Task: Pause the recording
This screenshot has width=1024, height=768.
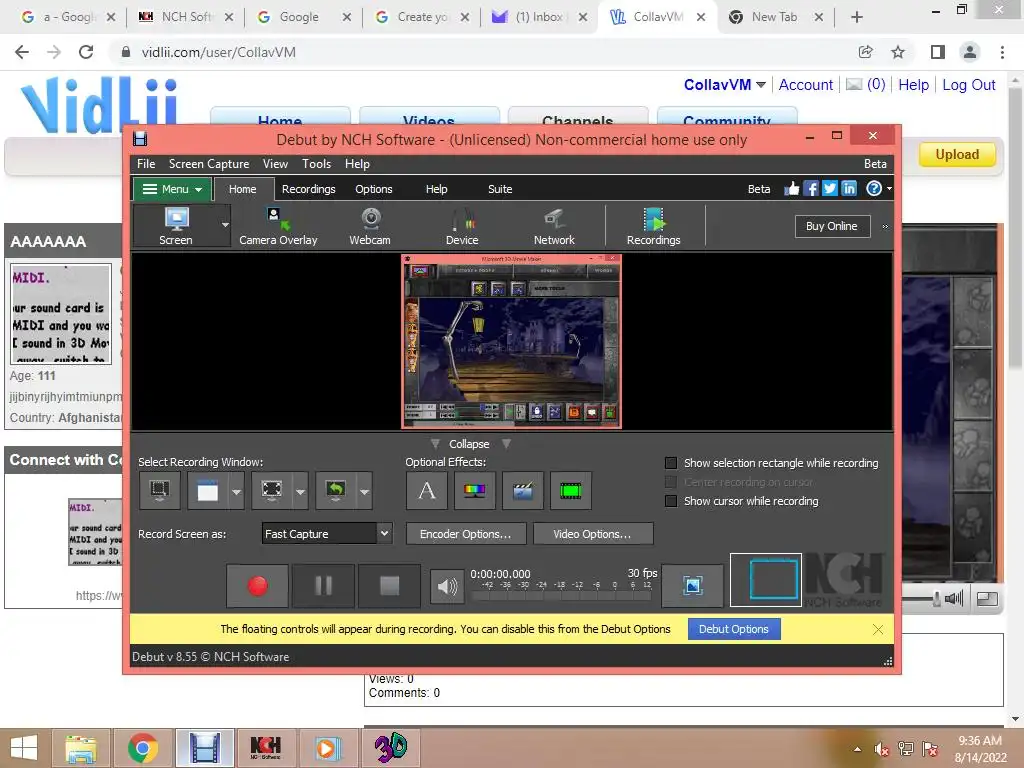Action: (x=323, y=586)
